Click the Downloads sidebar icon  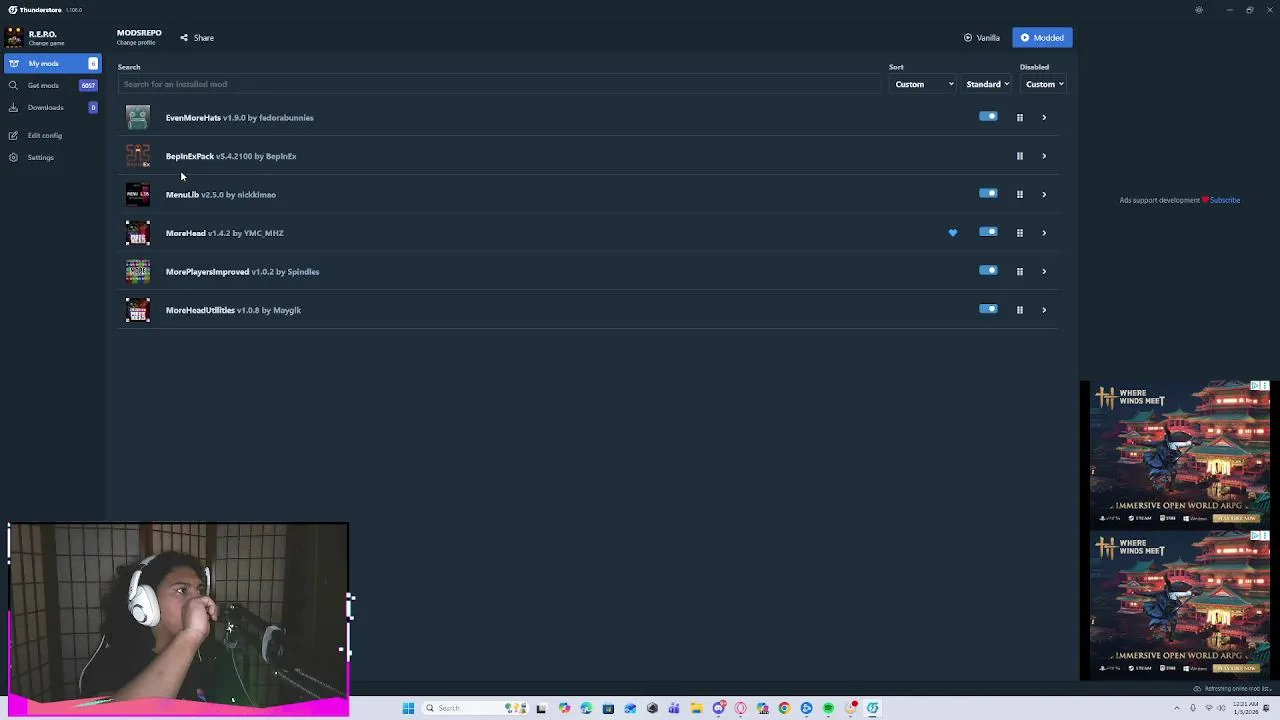13,107
